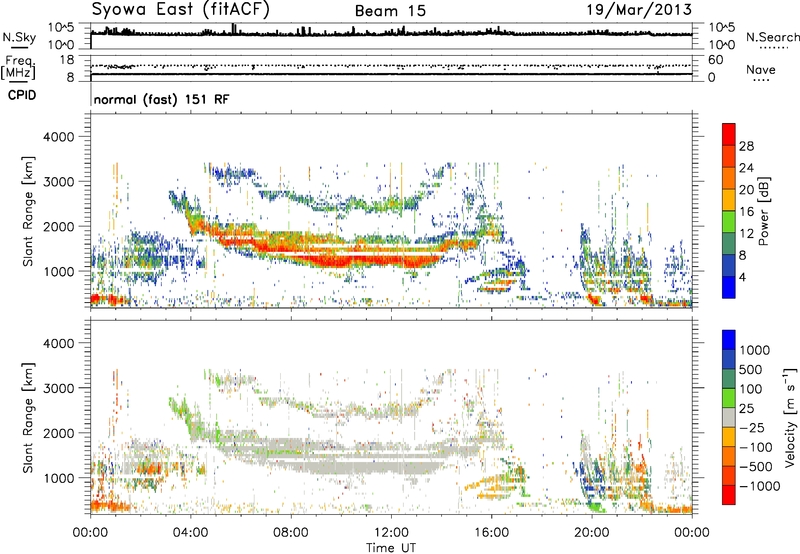
Task: Pick the grey -25 to 25 Velocity segment
Action: coord(729,417)
